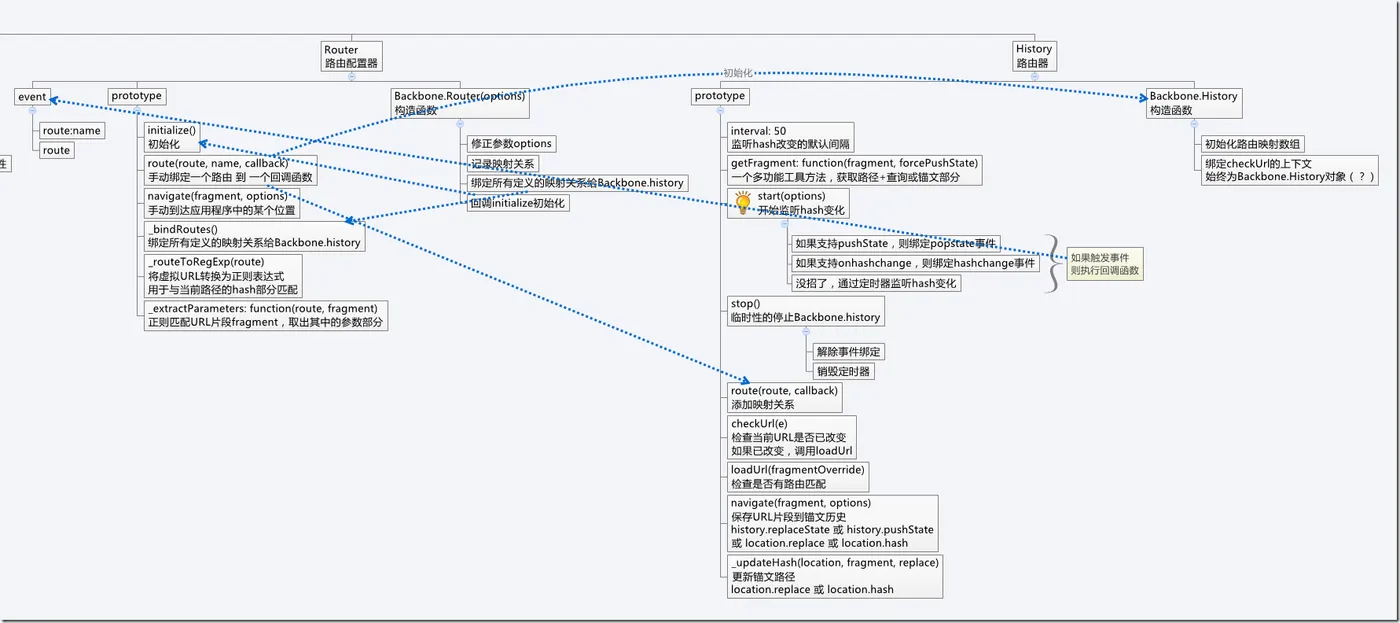Select the prototype node below History

tap(720, 96)
